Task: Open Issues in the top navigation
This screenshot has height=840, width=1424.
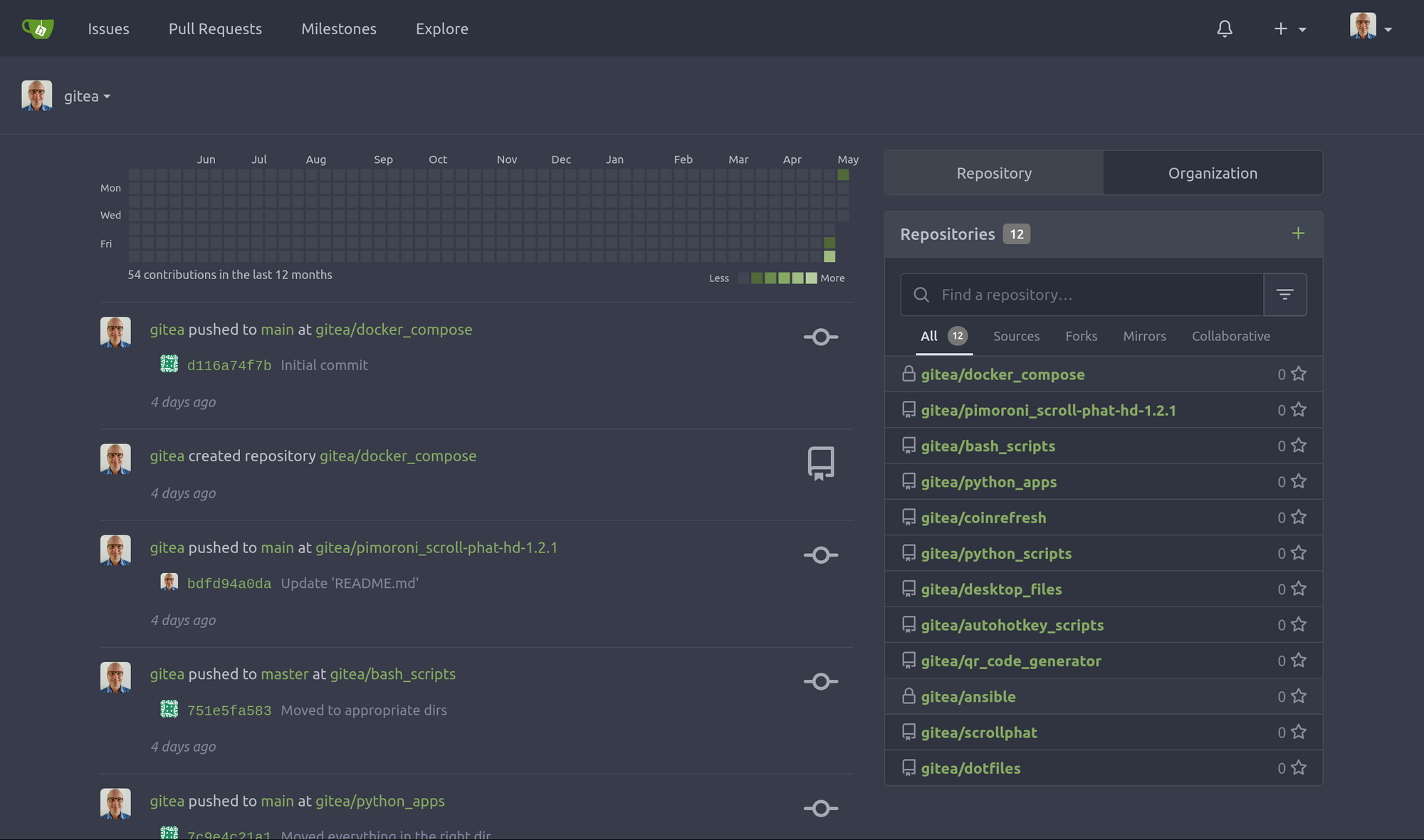Action: coord(108,28)
